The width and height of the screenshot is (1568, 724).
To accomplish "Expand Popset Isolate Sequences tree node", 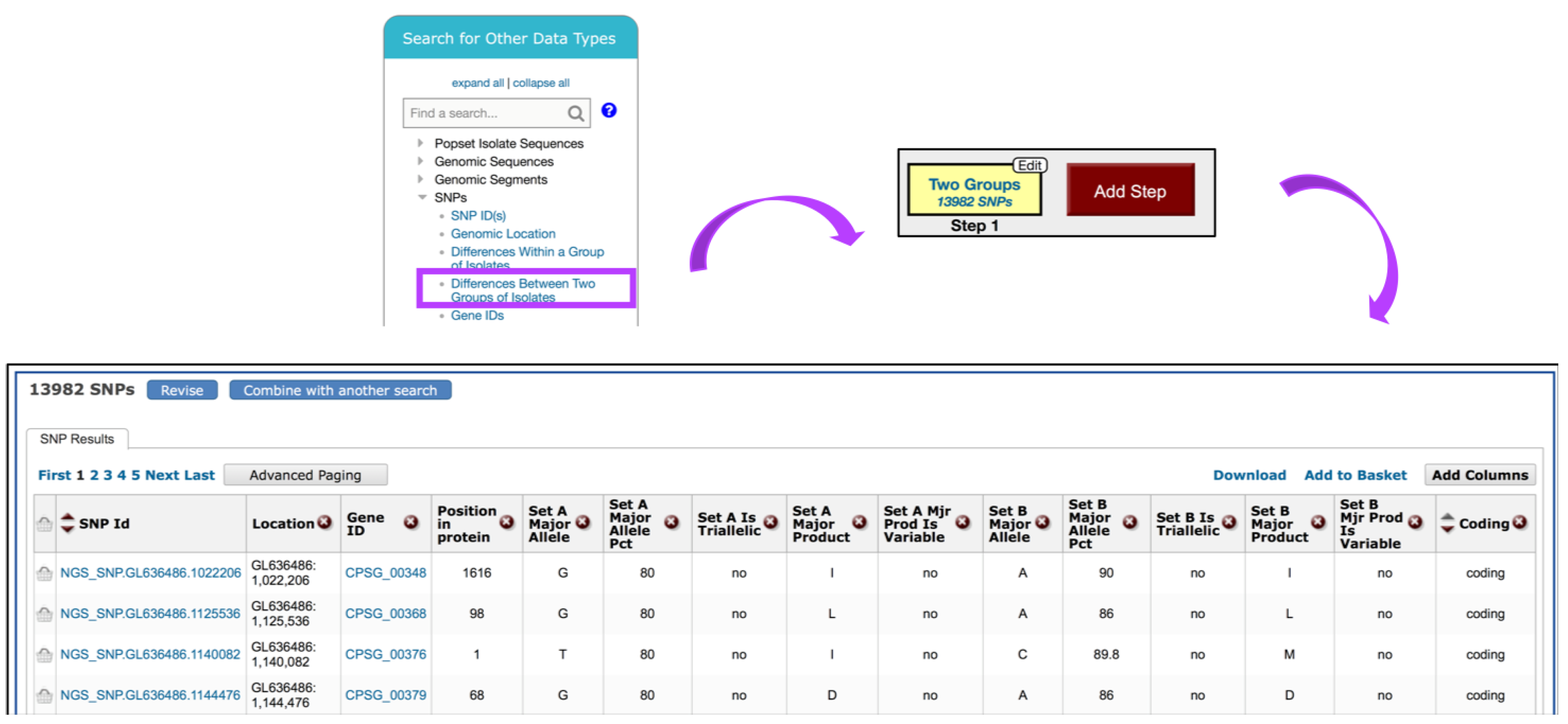I will pos(421,143).
